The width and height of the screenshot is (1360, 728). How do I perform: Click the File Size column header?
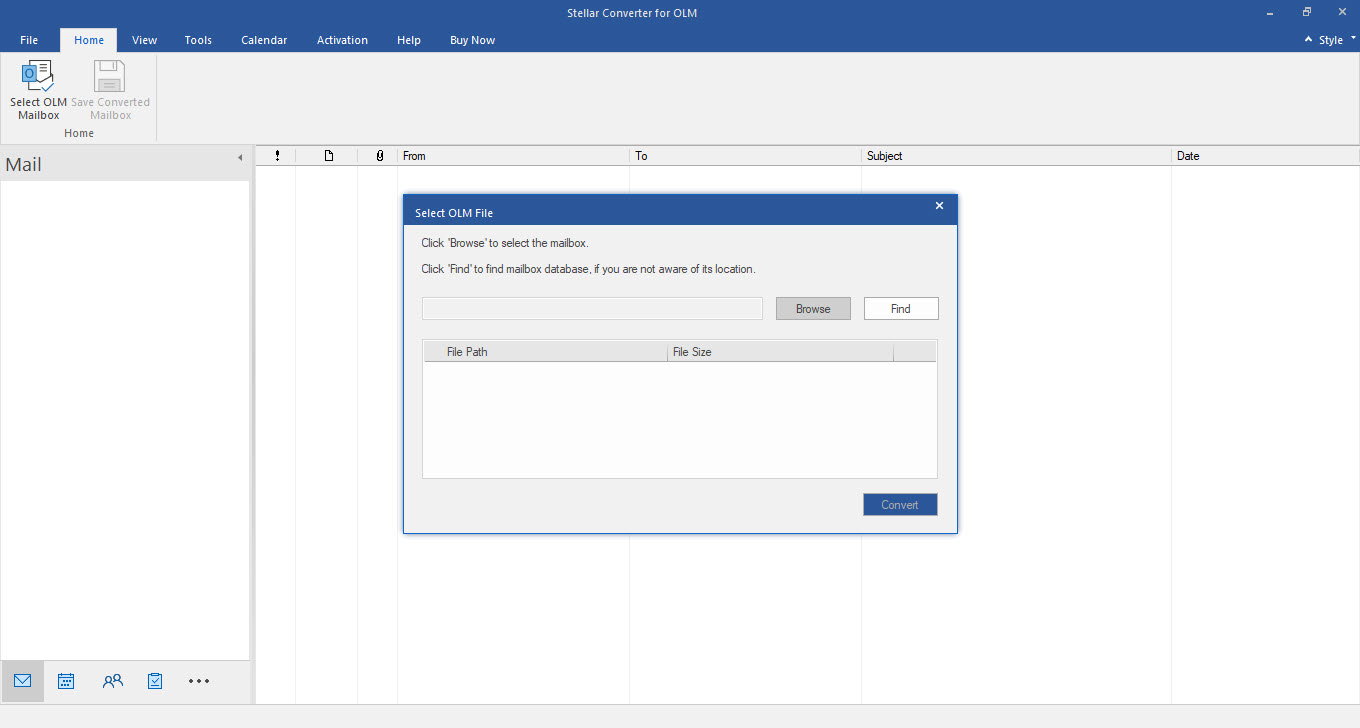780,352
